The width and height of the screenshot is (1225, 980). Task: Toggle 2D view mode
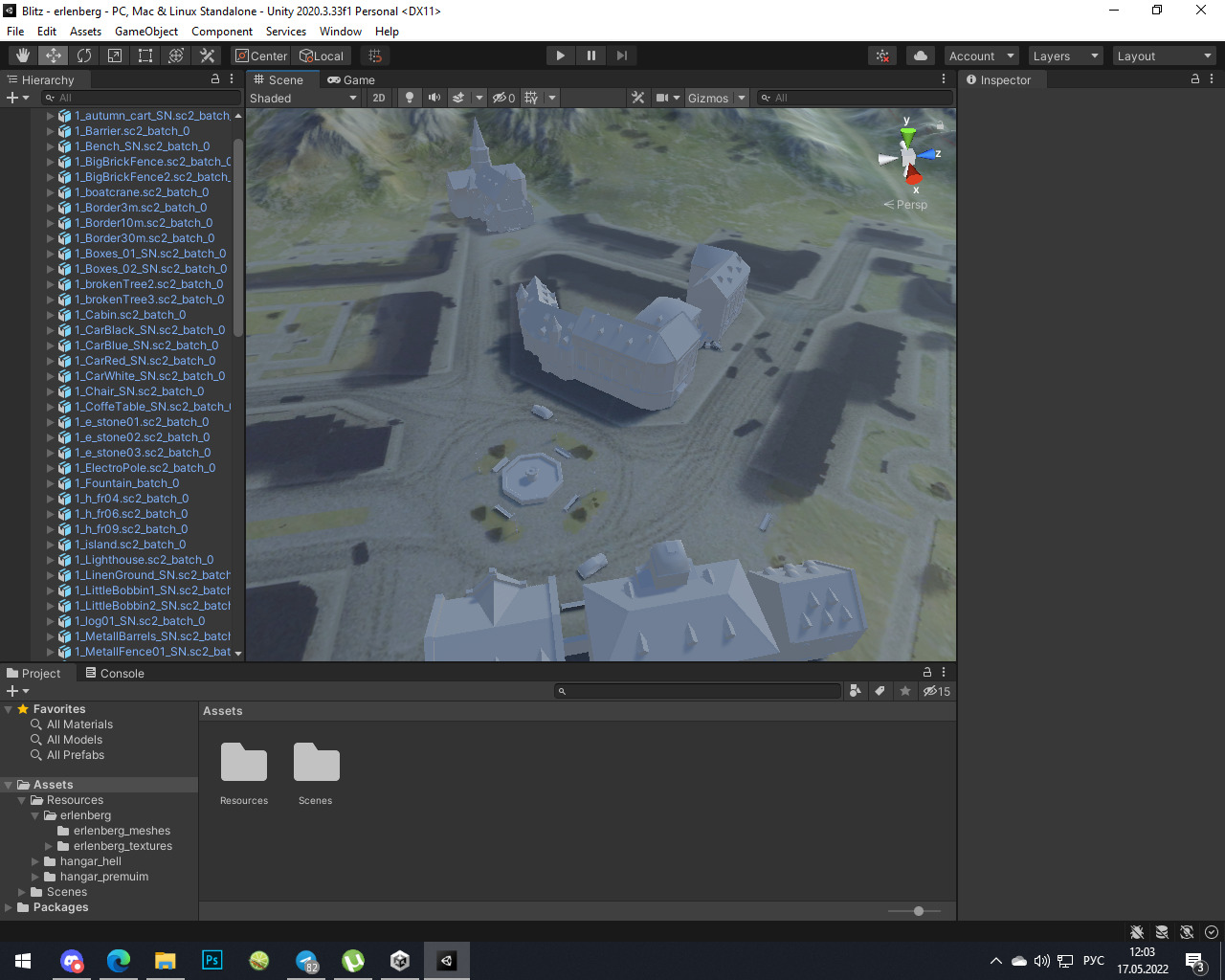(379, 98)
